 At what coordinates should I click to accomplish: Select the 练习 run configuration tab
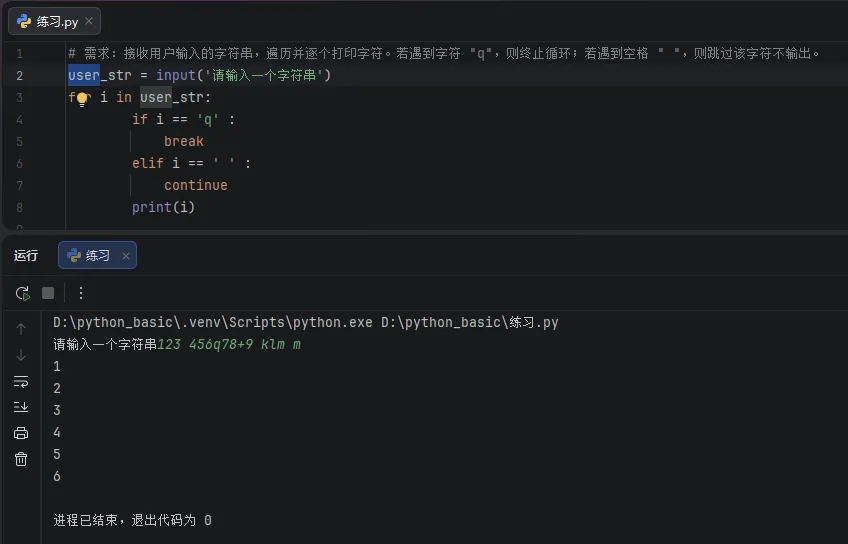tap(96, 255)
